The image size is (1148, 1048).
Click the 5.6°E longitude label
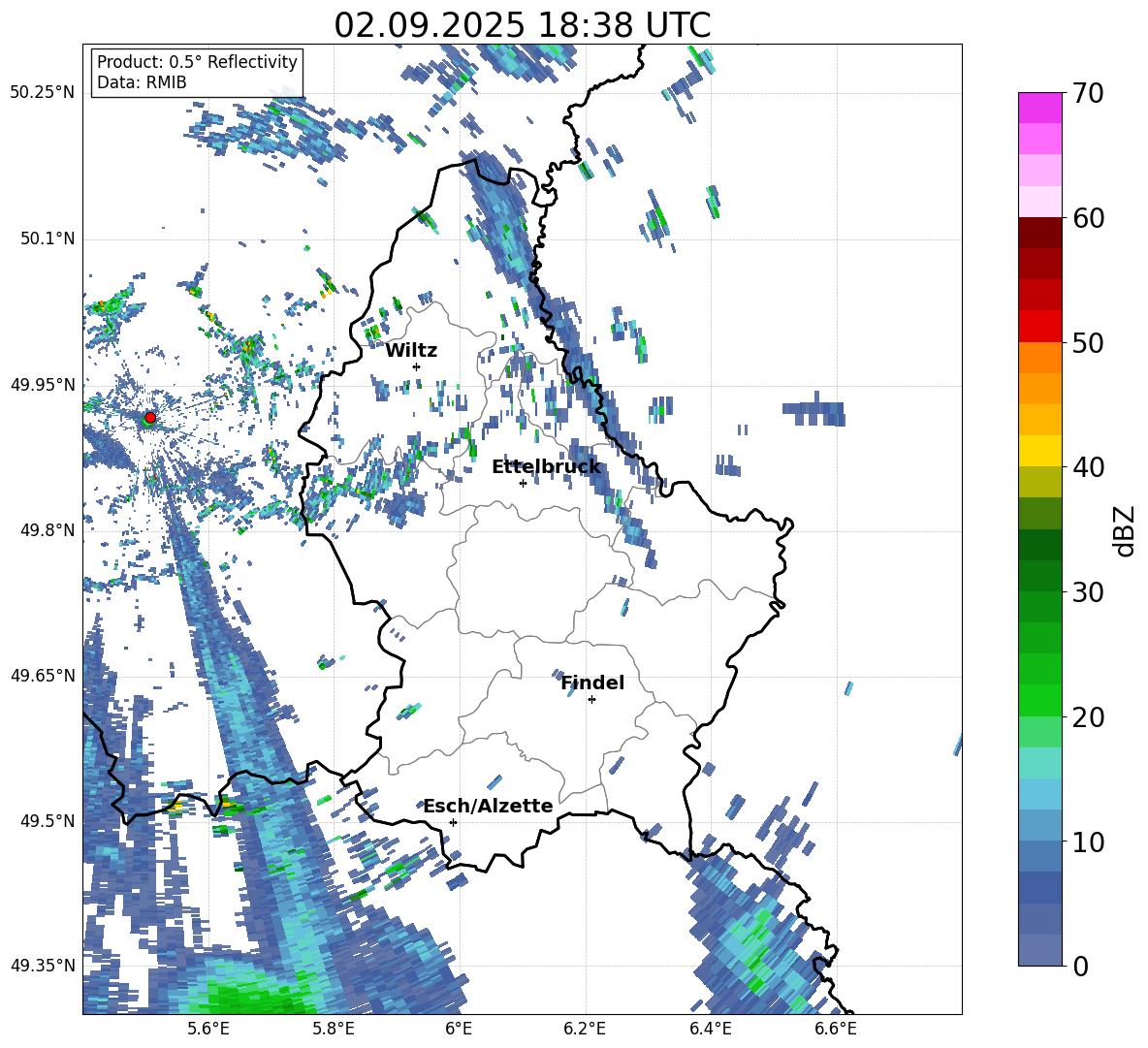coord(208,1029)
